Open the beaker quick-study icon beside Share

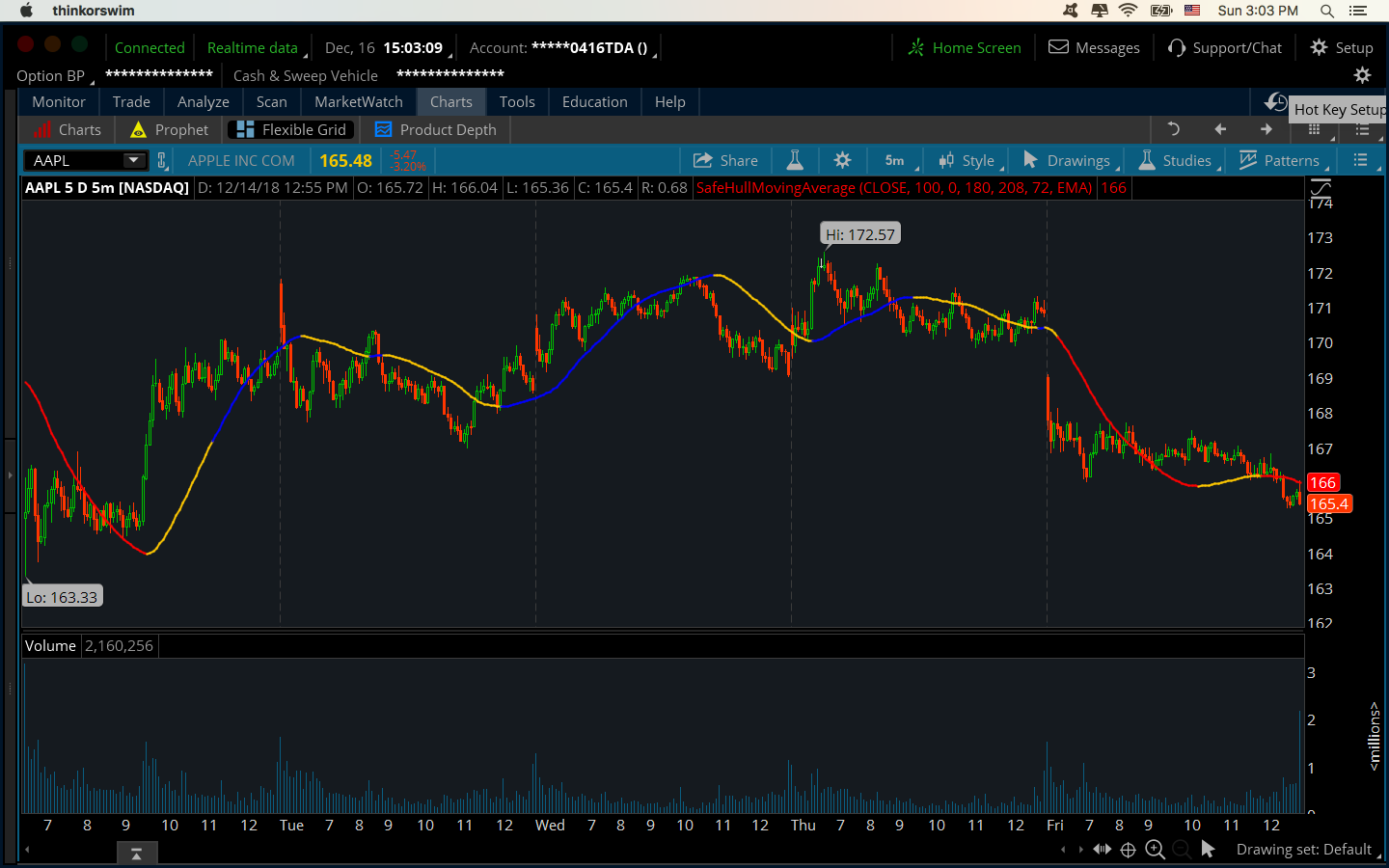pyautogui.click(x=795, y=160)
